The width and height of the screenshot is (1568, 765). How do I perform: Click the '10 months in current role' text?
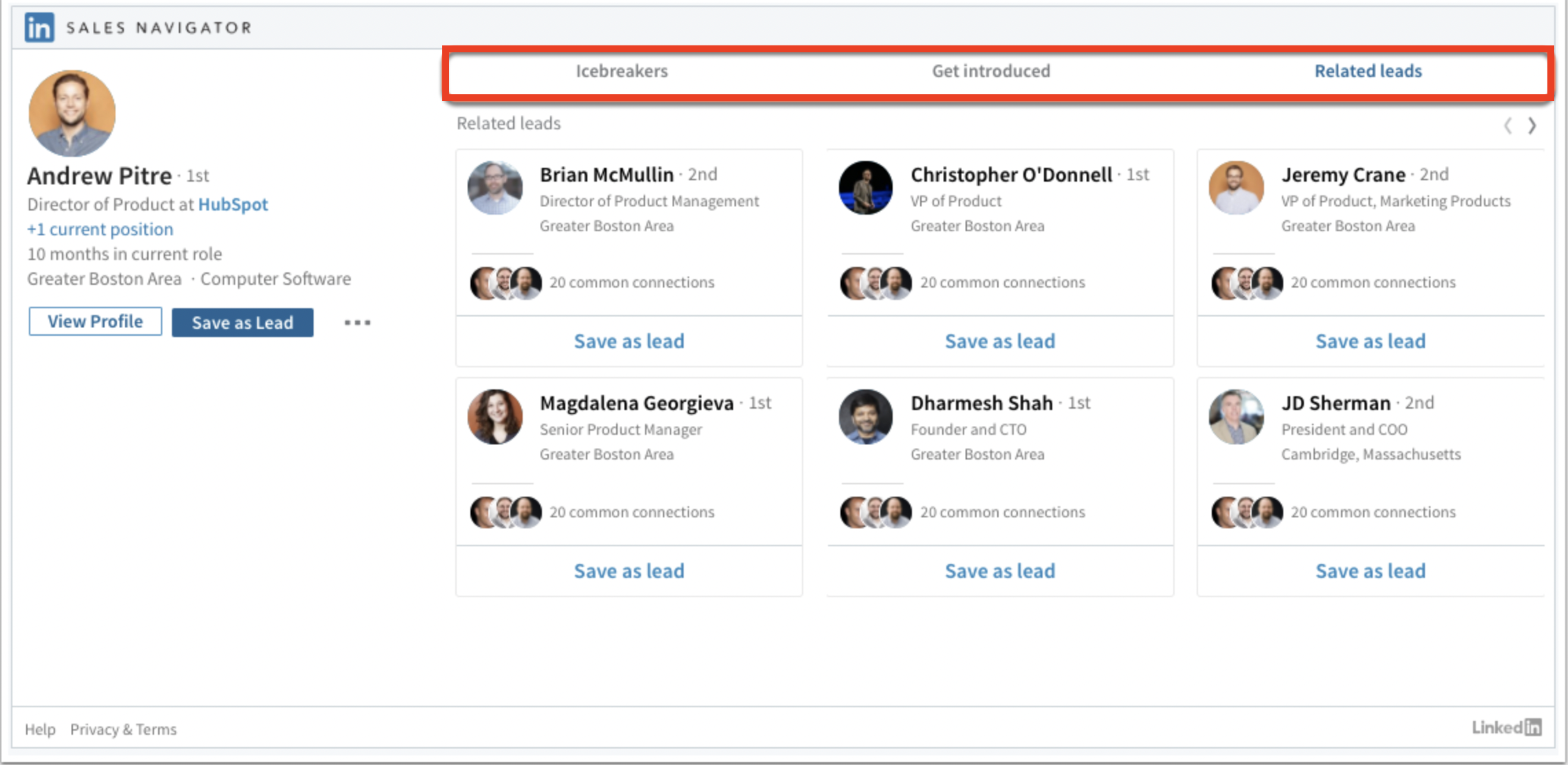coord(124,254)
